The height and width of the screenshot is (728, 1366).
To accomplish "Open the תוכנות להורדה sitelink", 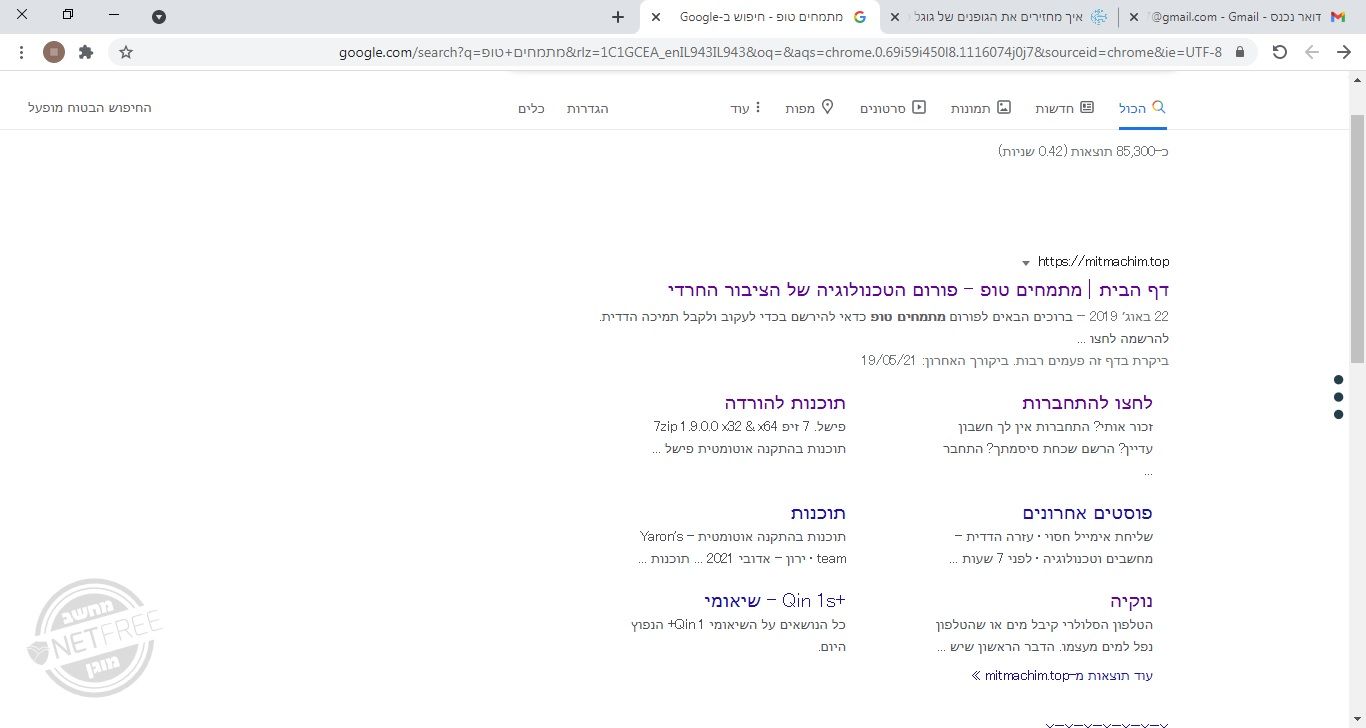I will (785, 403).
